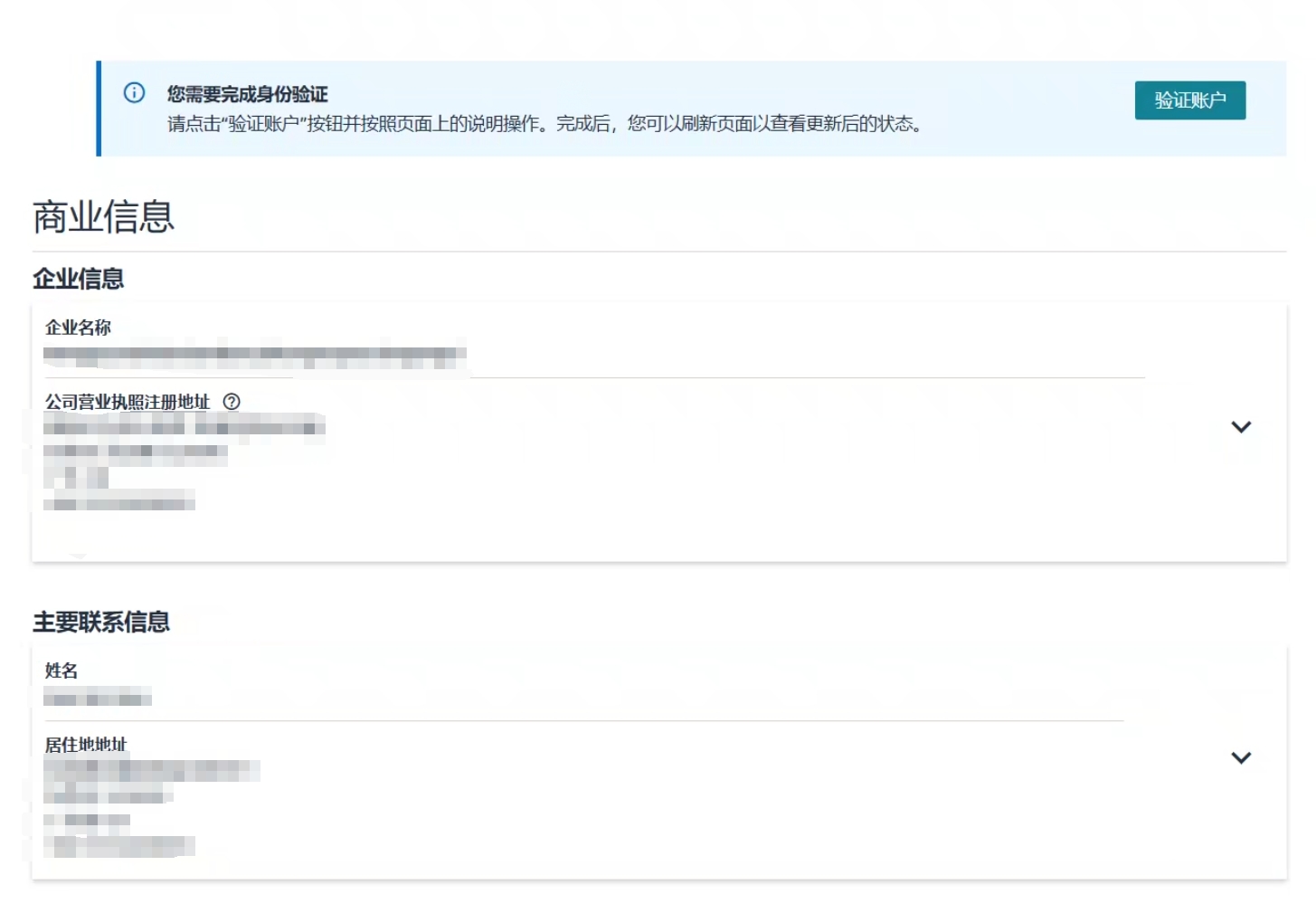
Task: Click the banner instruction text about 刷新页面
Action: click(x=544, y=124)
